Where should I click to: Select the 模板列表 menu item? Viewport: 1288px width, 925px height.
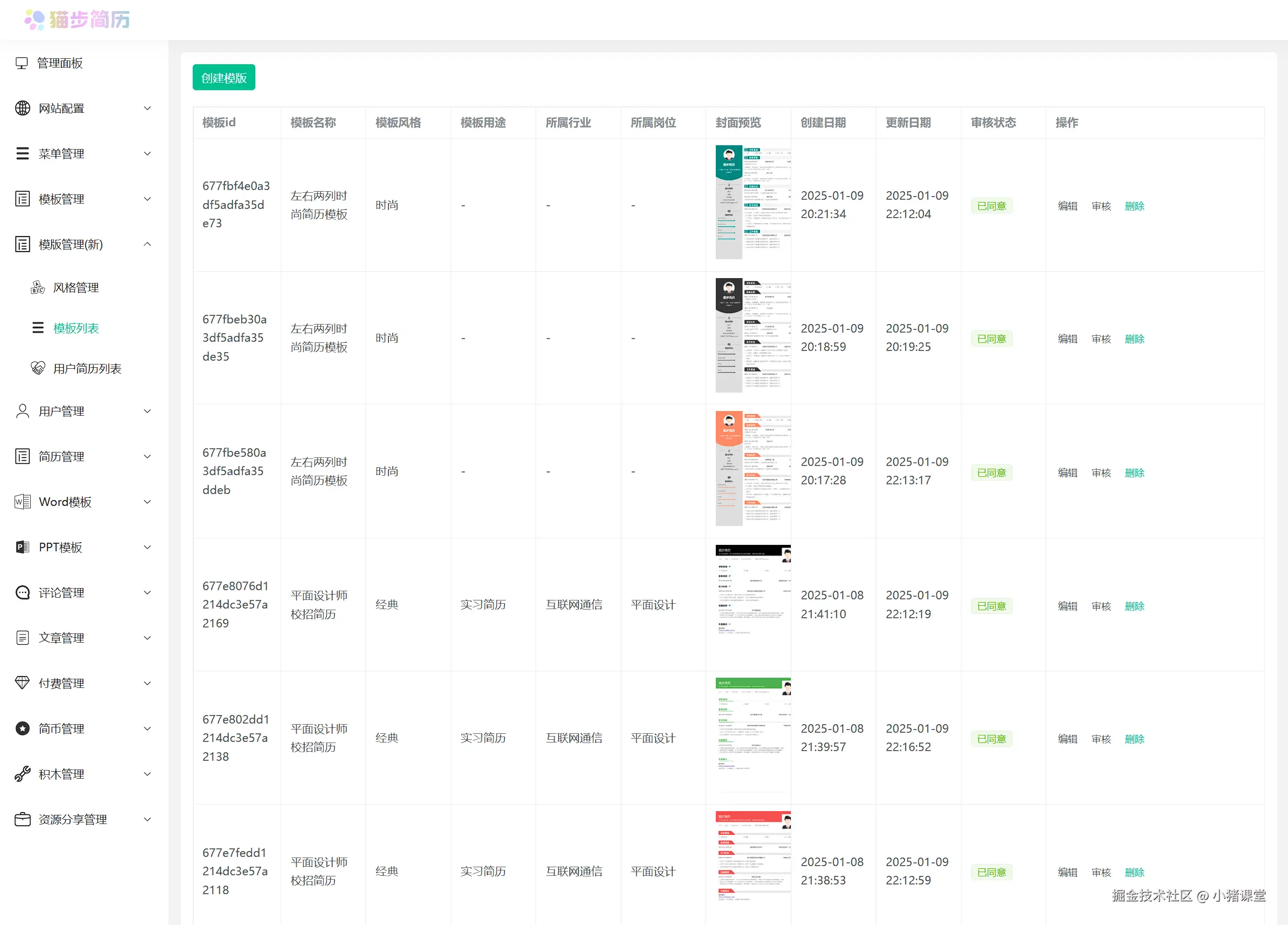coord(76,328)
